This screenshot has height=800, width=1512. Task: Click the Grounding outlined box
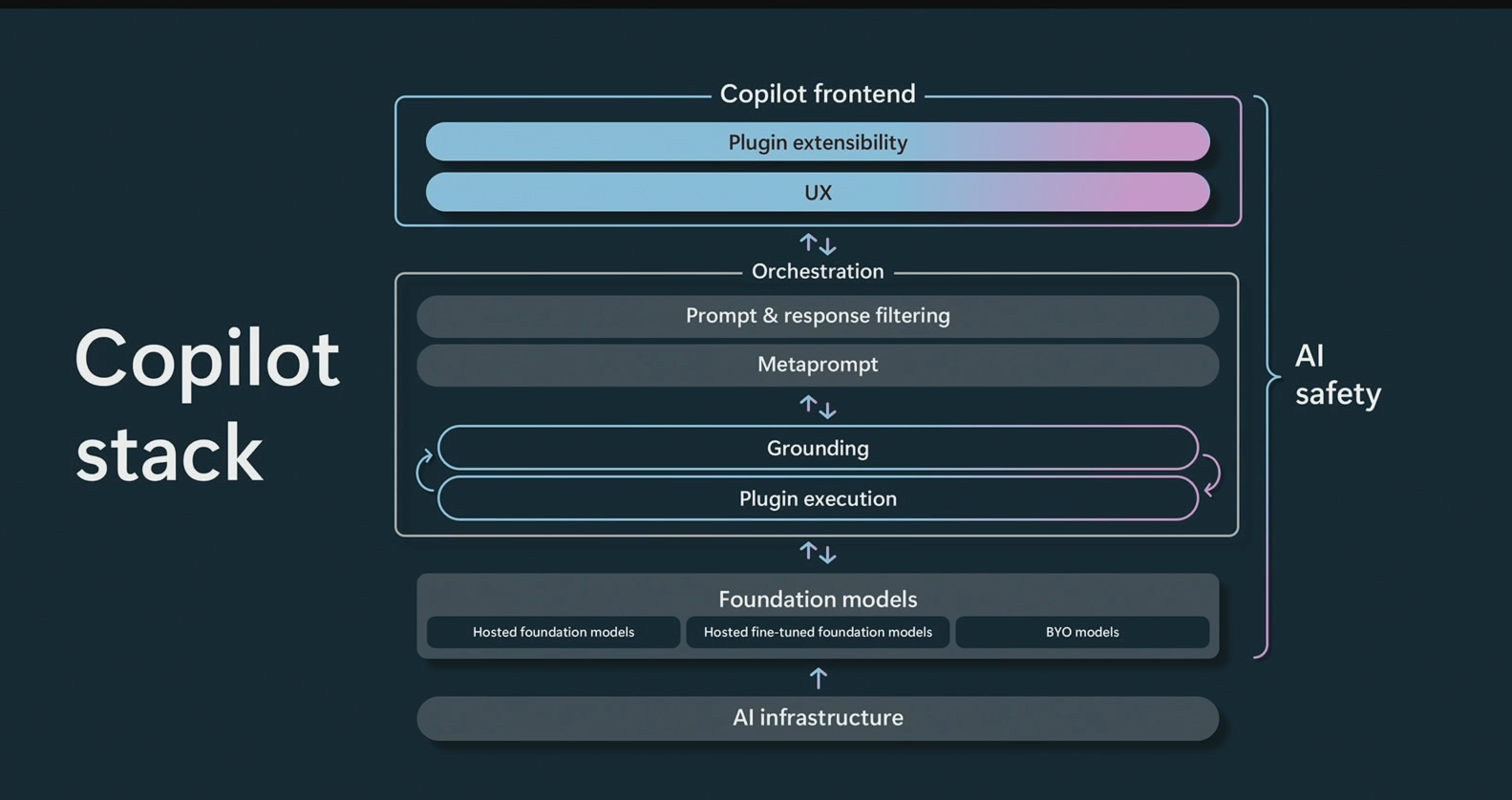[818, 448]
